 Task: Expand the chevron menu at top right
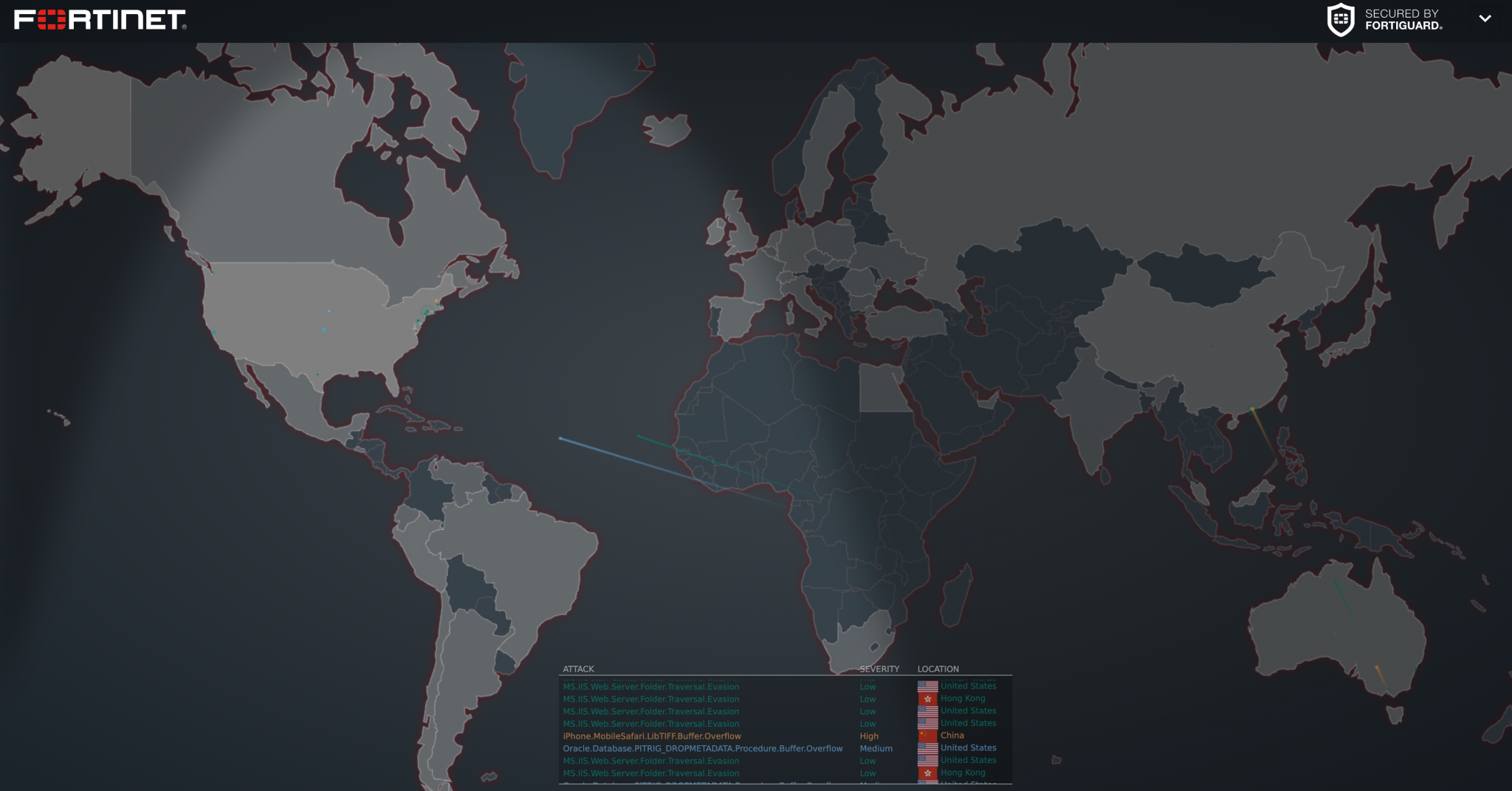coord(1485,18)
